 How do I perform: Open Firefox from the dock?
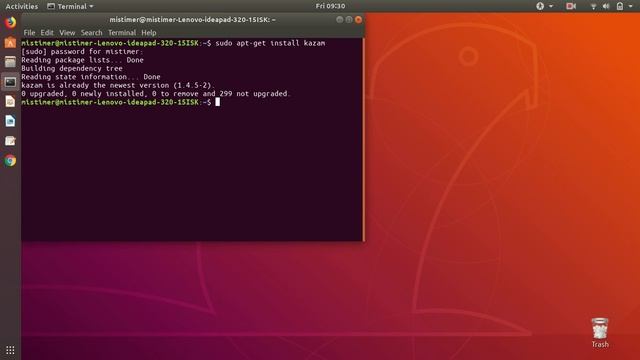10,22
